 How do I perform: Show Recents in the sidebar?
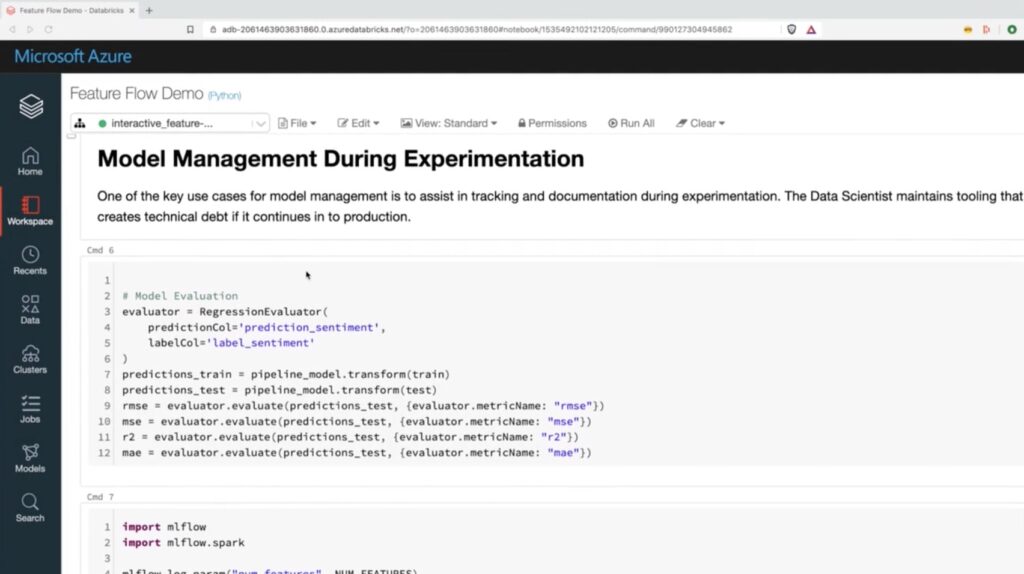tap(30, 260)
